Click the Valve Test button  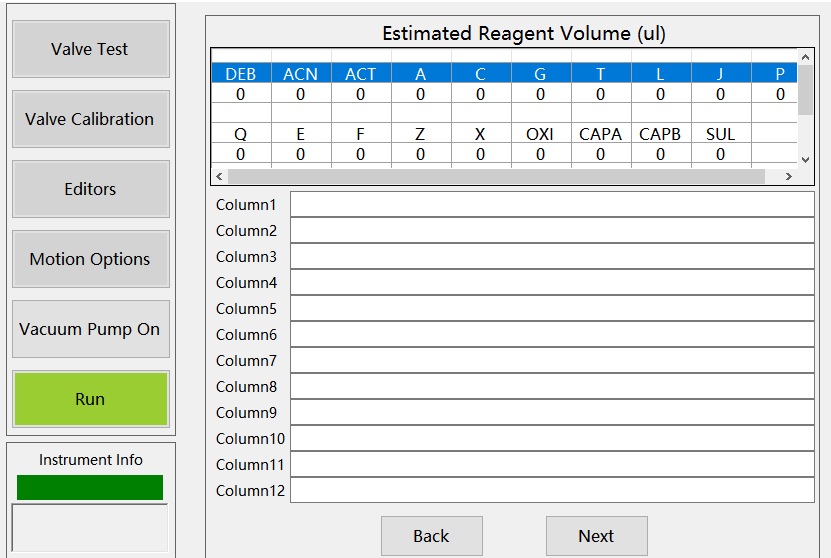[x=90, y=49]
